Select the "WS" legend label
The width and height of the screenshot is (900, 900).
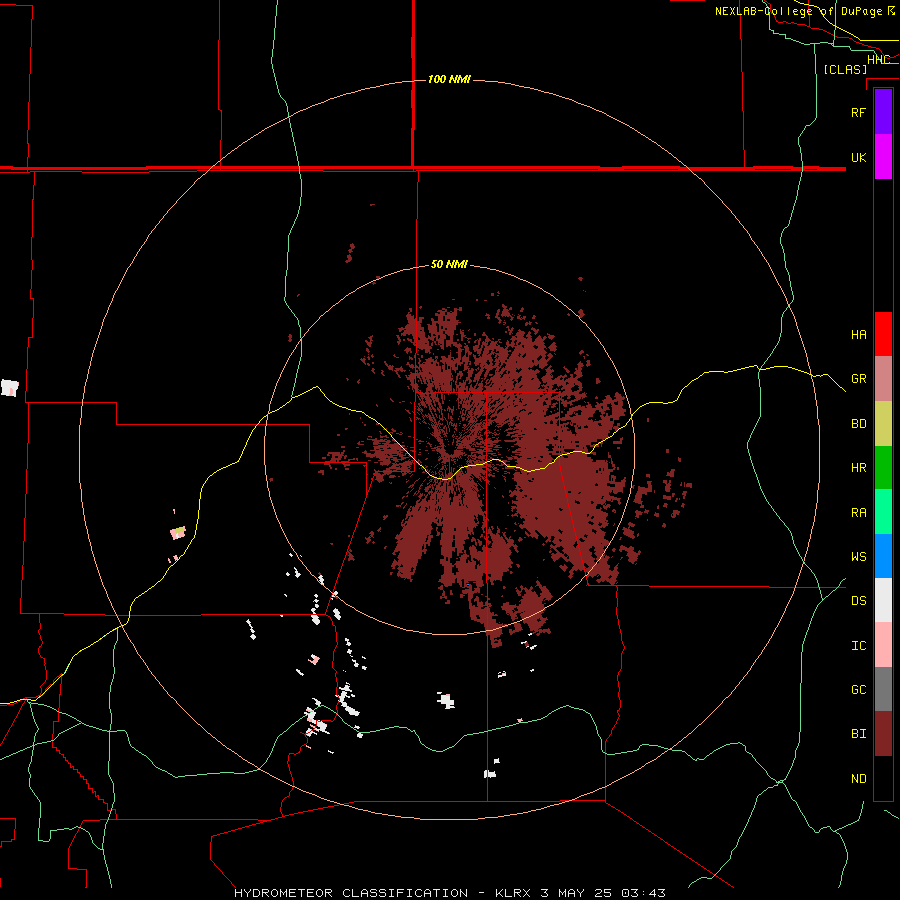(858, 556)
